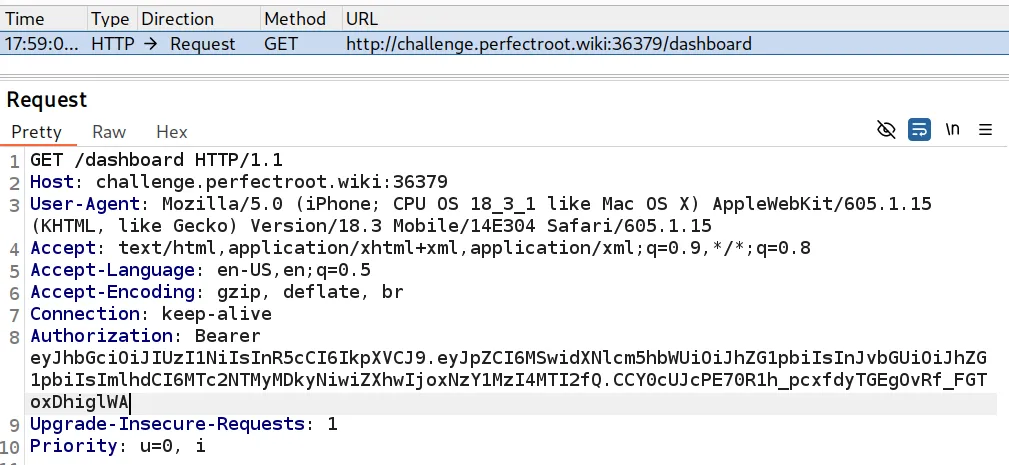Click the Direction column header

coord(178,19)
